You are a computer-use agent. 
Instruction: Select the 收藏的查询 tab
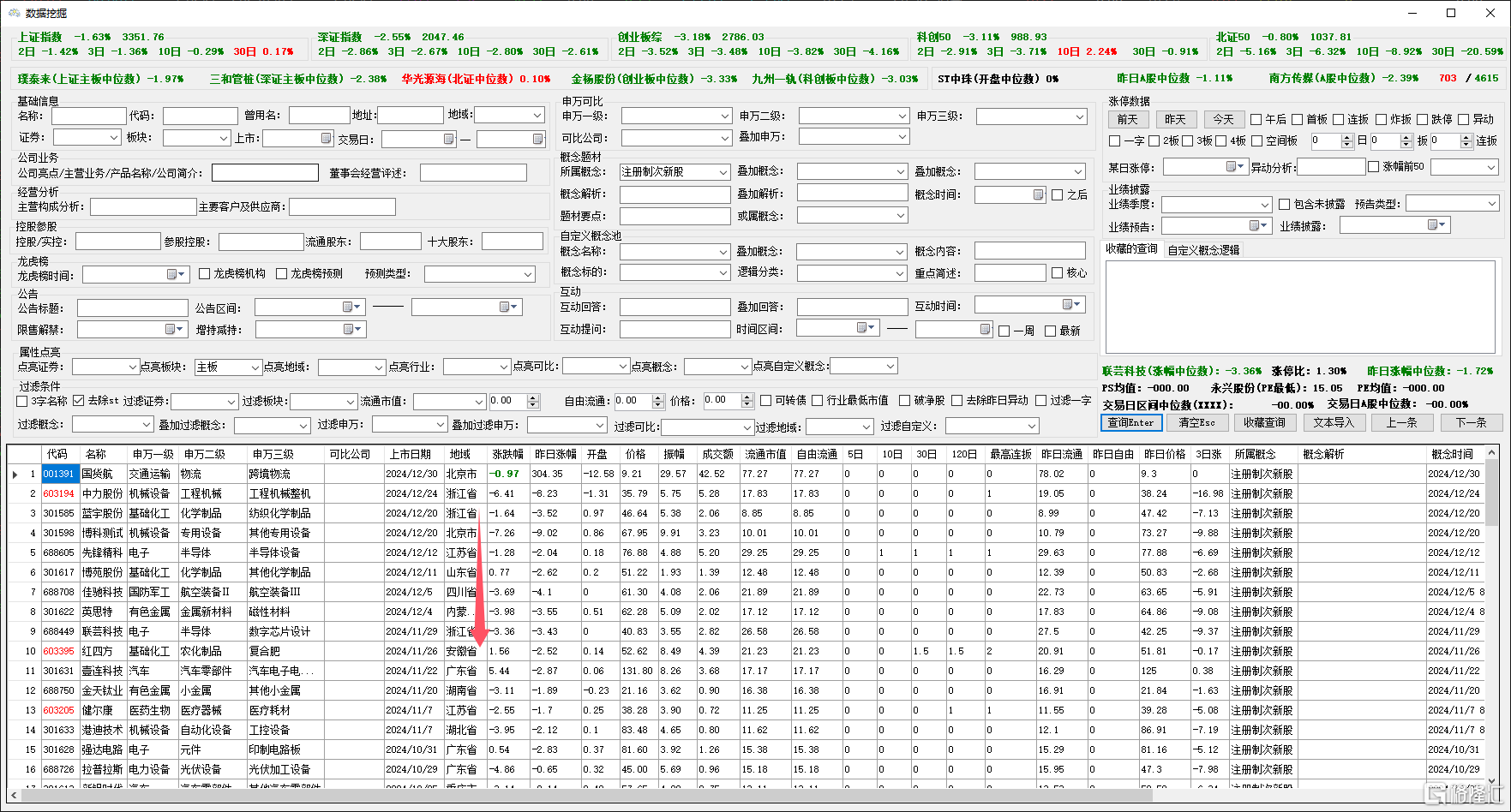coord(1131,249)
